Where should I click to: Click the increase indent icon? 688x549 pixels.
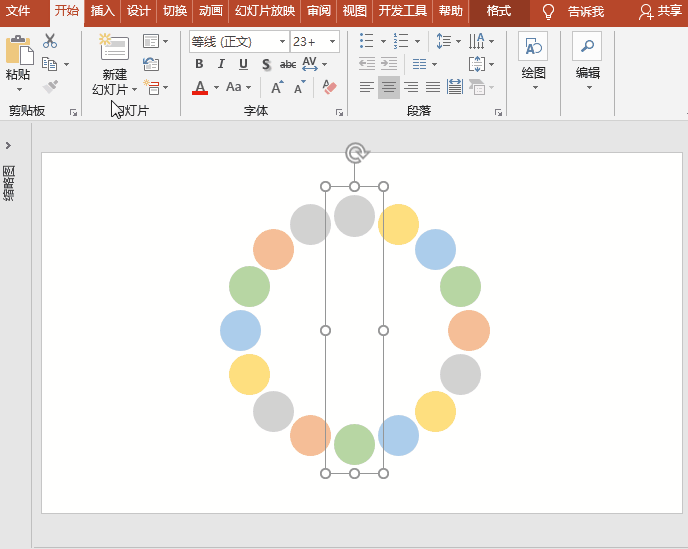click(x=389, y=64)
